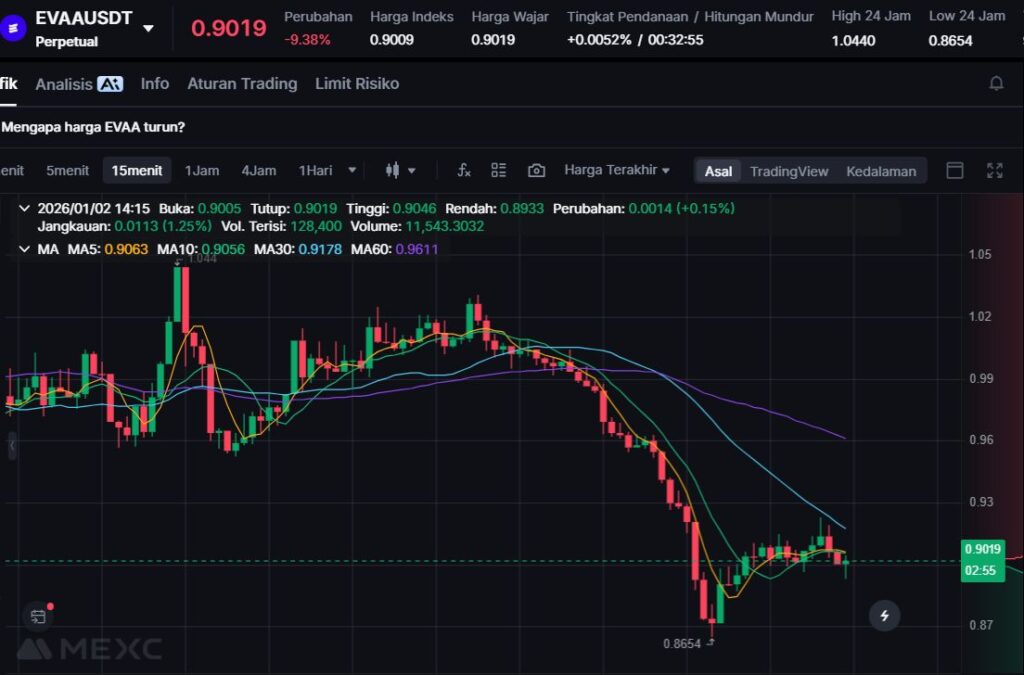Switch chart source to TradingView
The height and width of the screenshot is (675, 1024).
789,171
